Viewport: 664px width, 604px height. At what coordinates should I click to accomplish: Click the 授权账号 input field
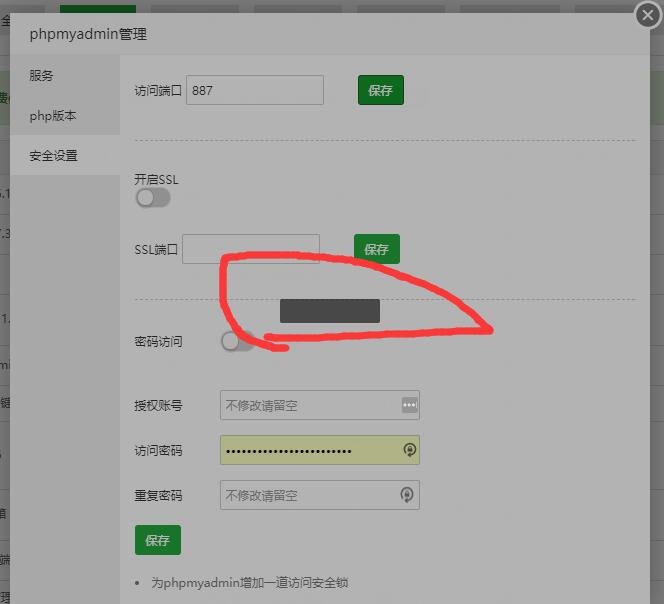[320, 405]
